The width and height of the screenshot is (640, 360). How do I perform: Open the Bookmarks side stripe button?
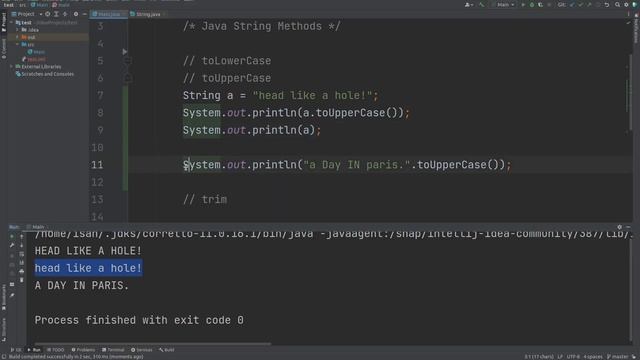click(4, 297)
